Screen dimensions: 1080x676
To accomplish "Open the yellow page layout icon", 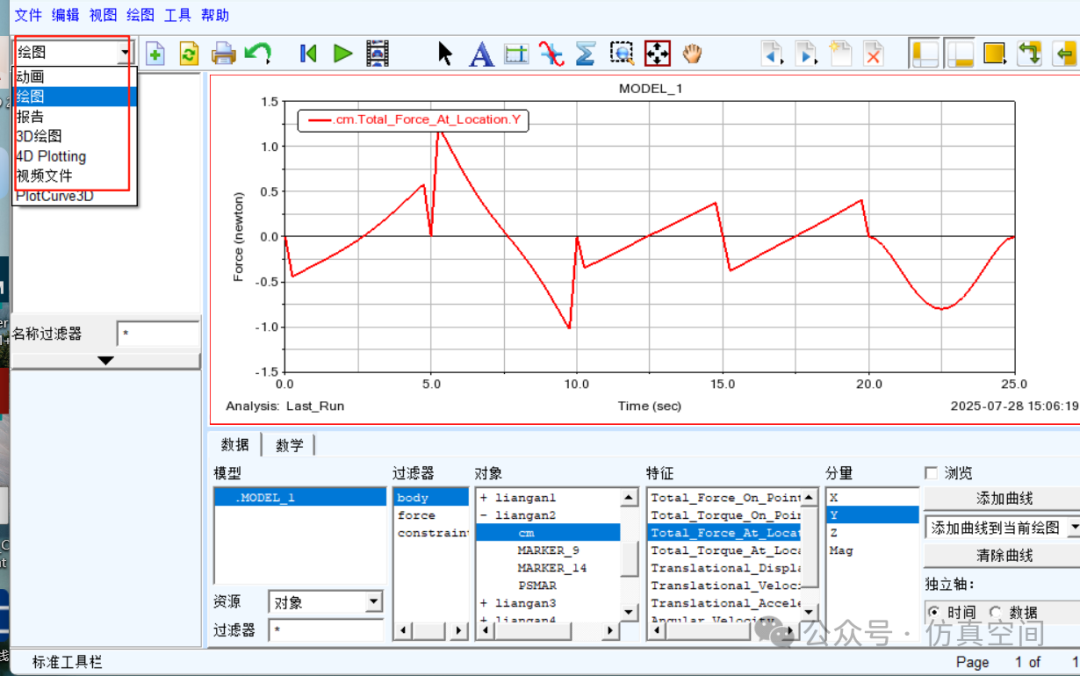I will tap(995, 53).
